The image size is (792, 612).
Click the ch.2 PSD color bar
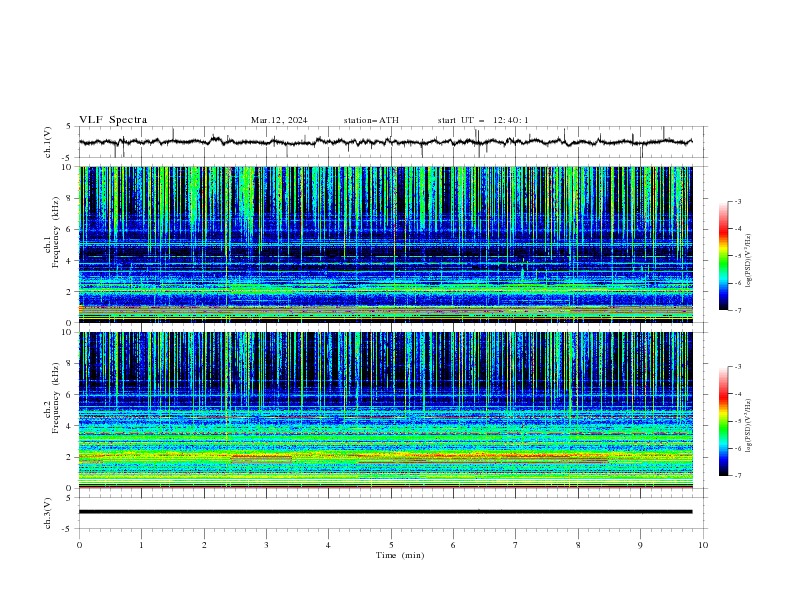tap(723, 421)
